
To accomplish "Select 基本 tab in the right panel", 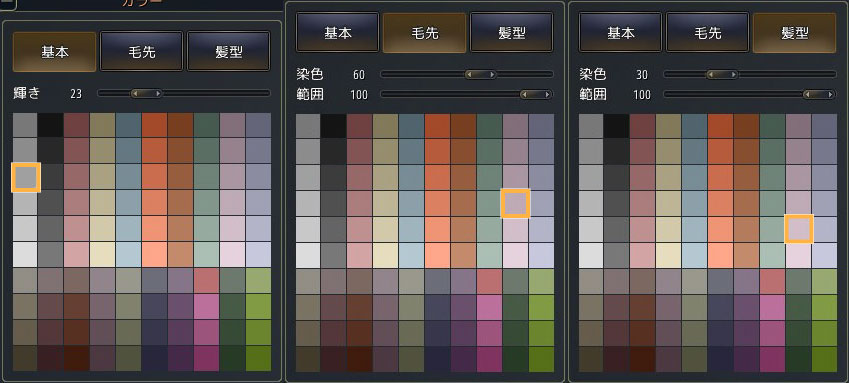I will [621, 33].
